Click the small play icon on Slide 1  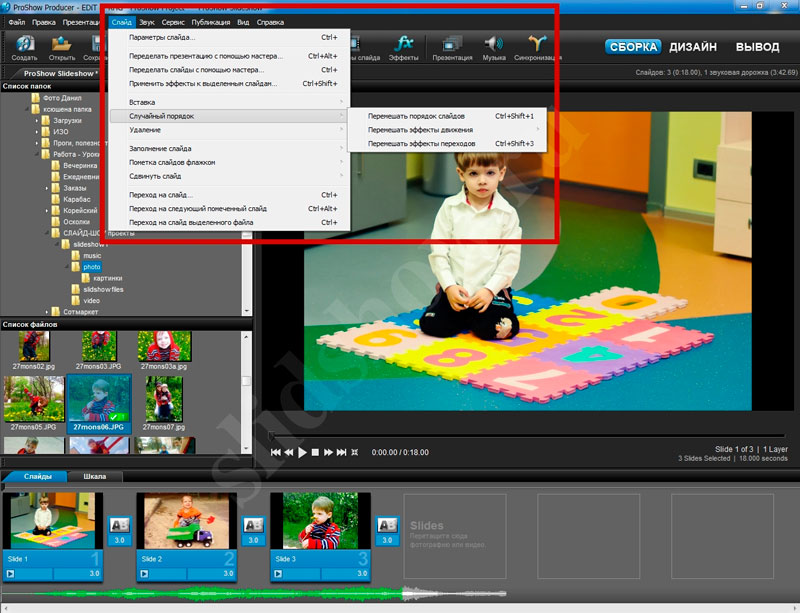(x=10, y=574)
